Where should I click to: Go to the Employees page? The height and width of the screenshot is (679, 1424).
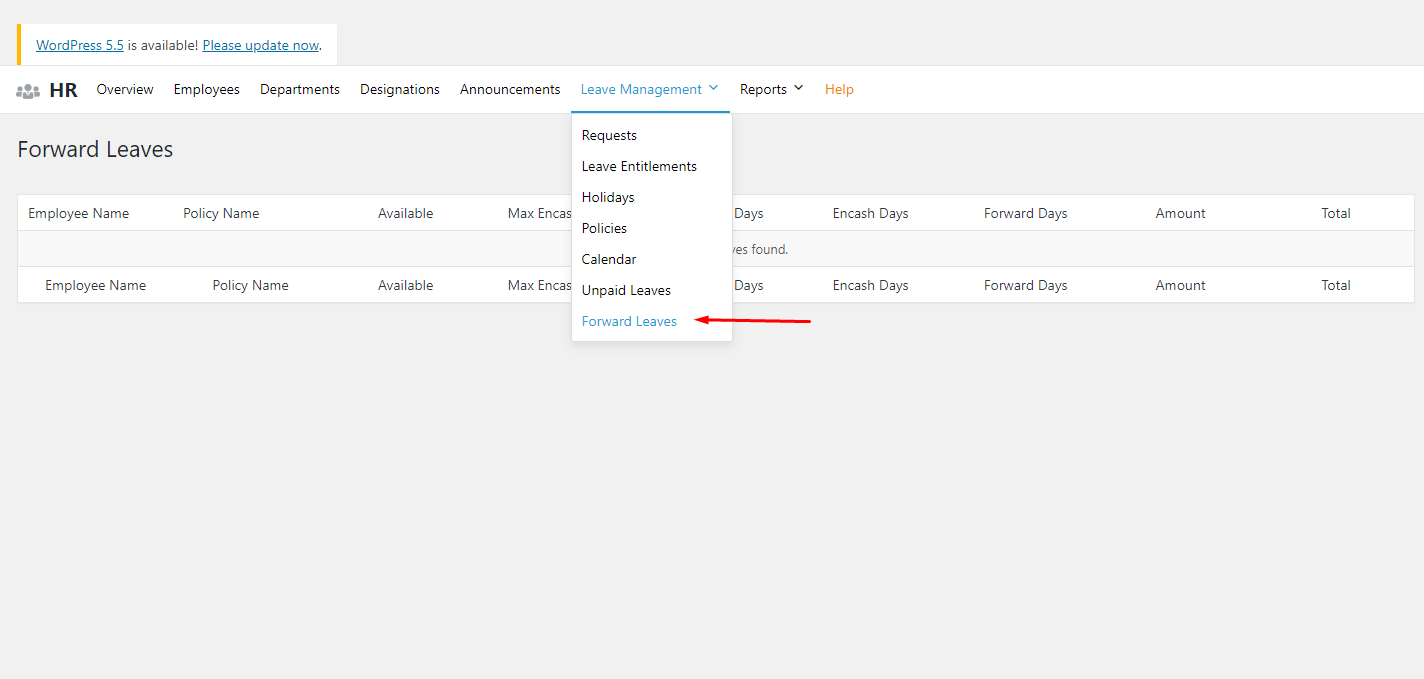tap(206, 89)
